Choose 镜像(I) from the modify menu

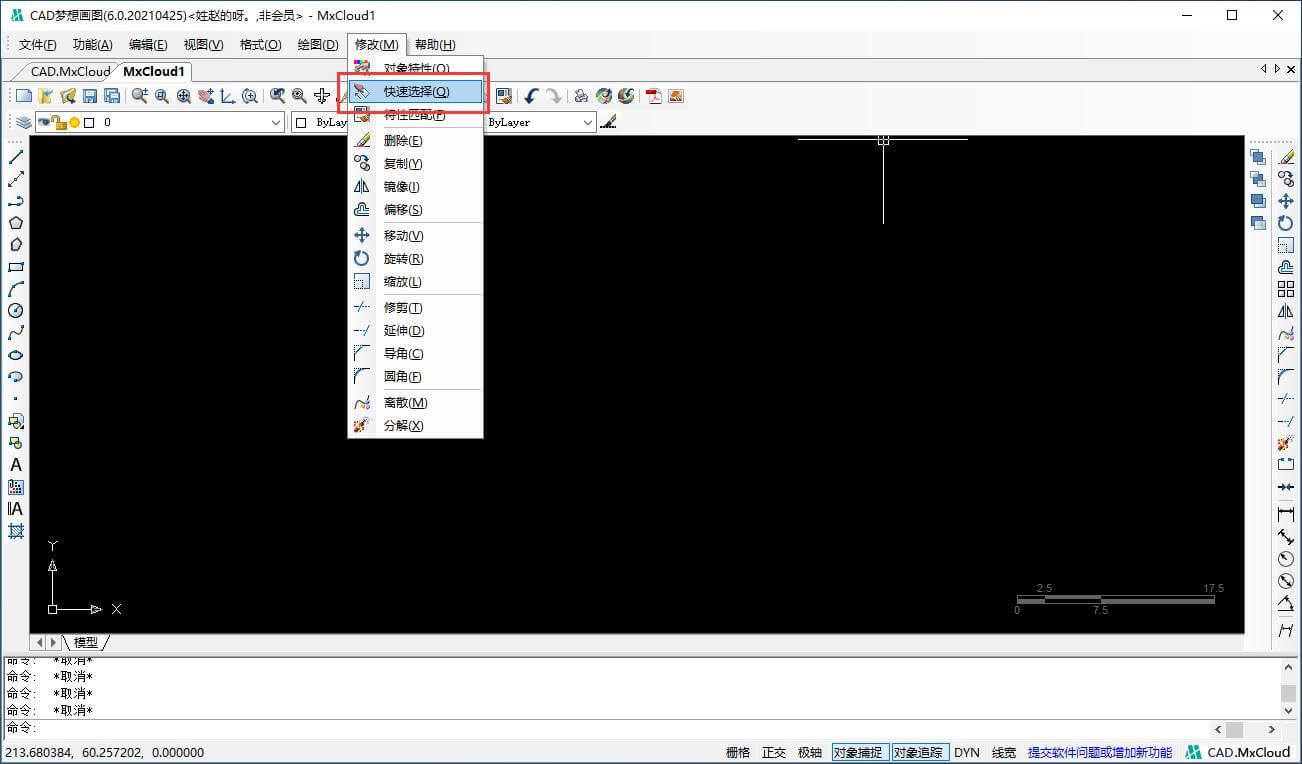coord(416,187)
